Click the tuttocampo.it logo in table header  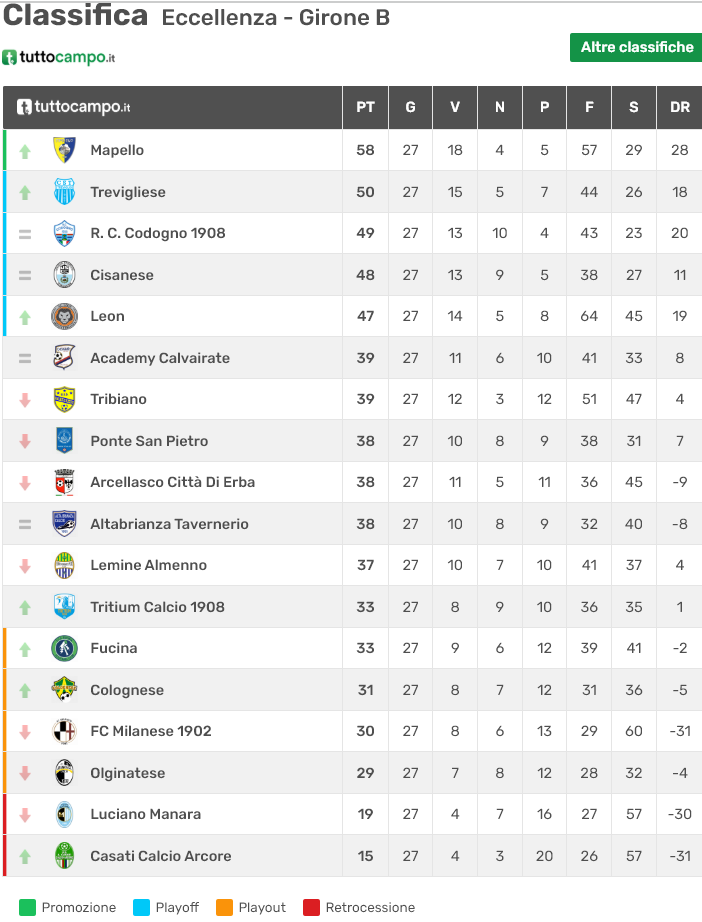[x=74, y=108]
